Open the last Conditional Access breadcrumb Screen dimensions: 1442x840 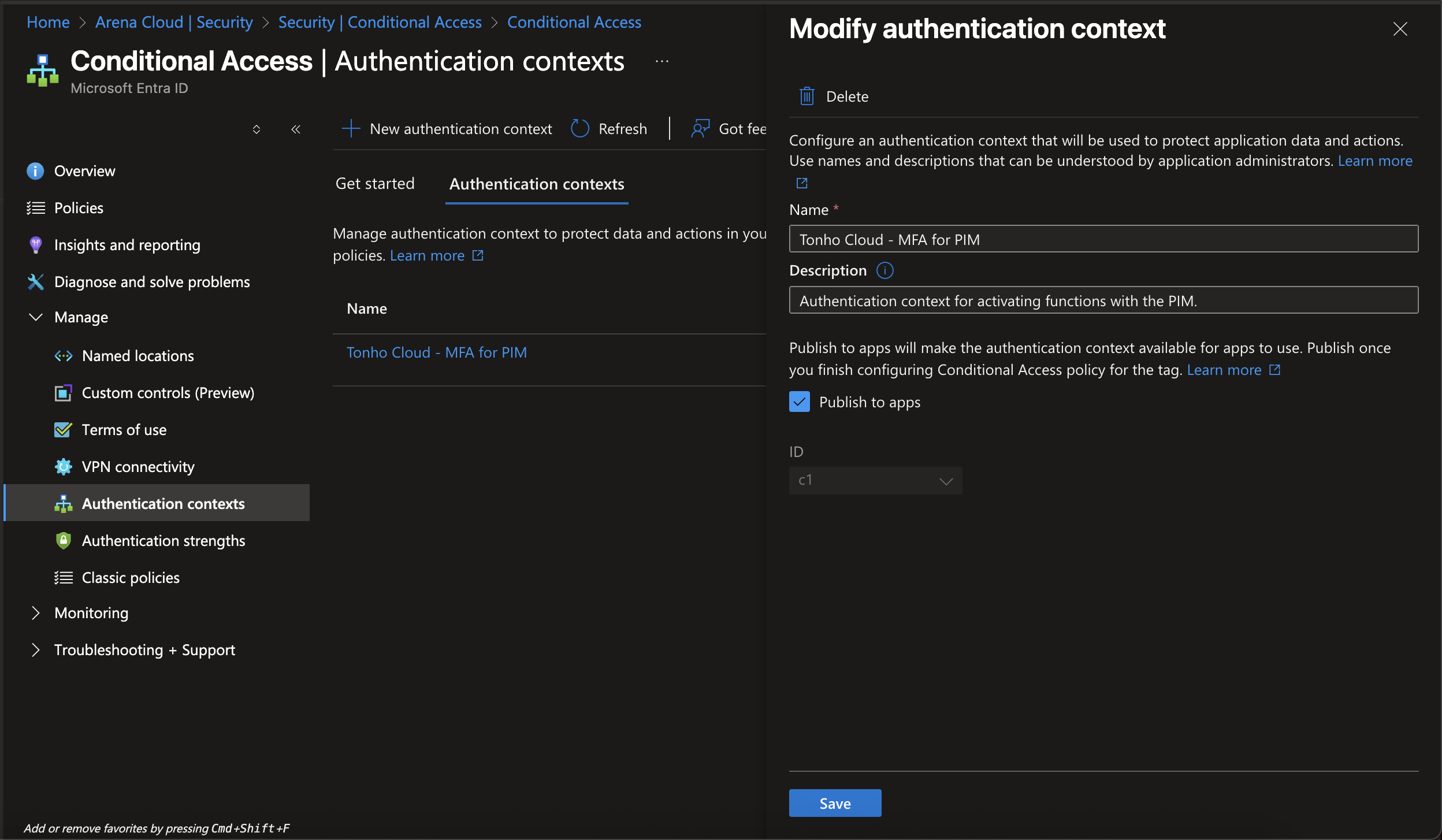click(x=574, y=22)
